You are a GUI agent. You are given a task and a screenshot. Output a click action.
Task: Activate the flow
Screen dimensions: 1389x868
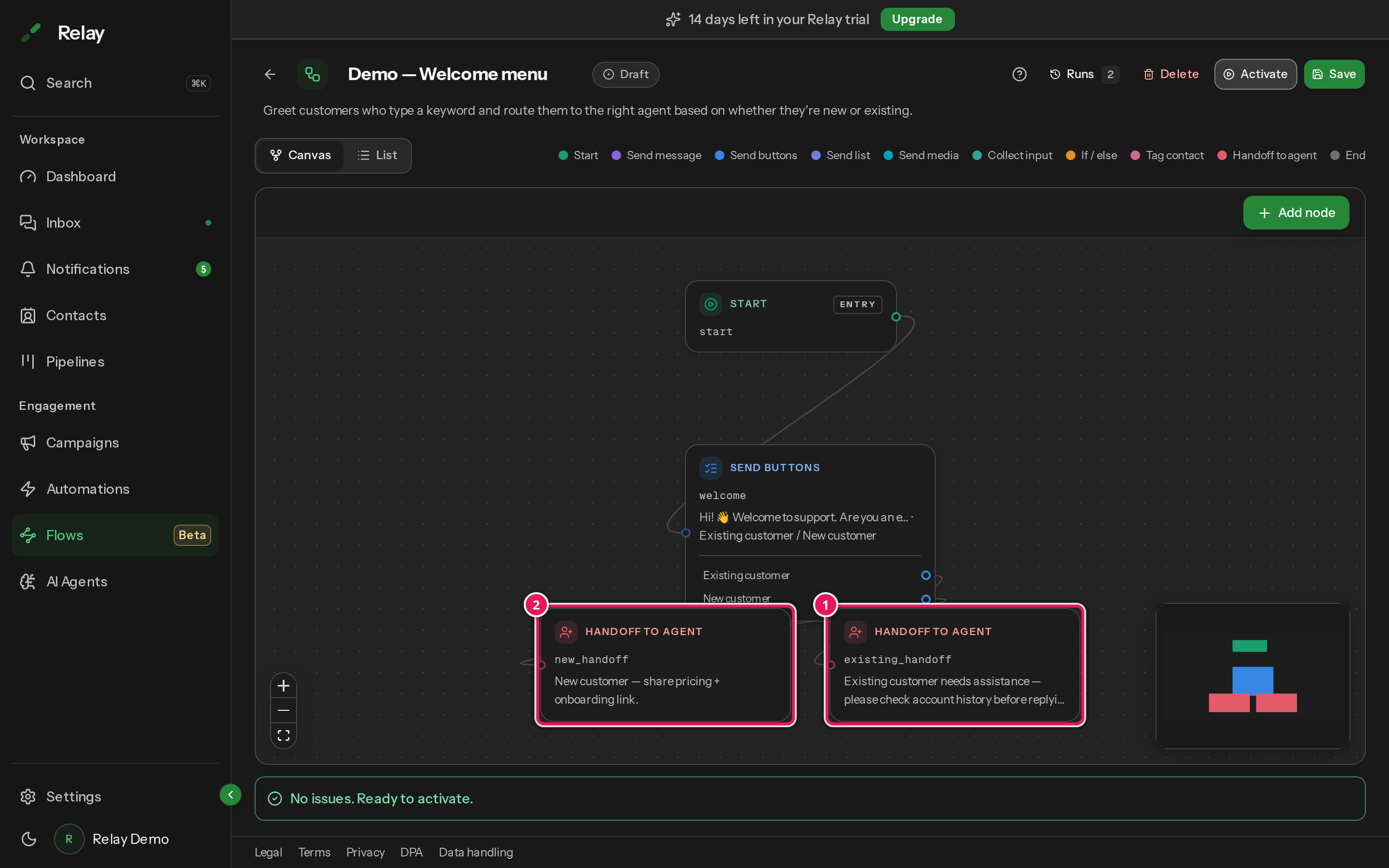tap(1255, 74)
